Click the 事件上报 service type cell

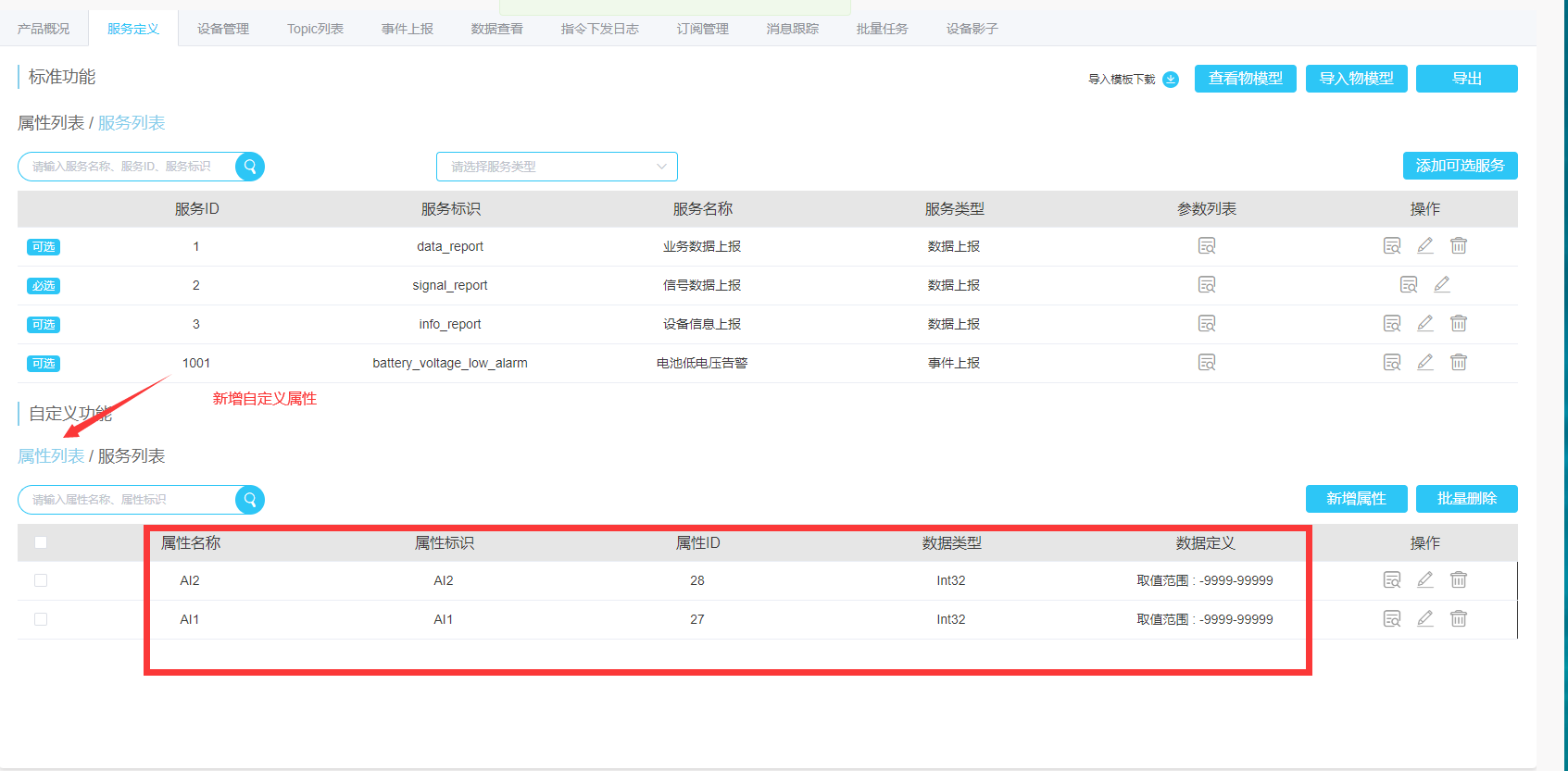(x=954, y=363)
